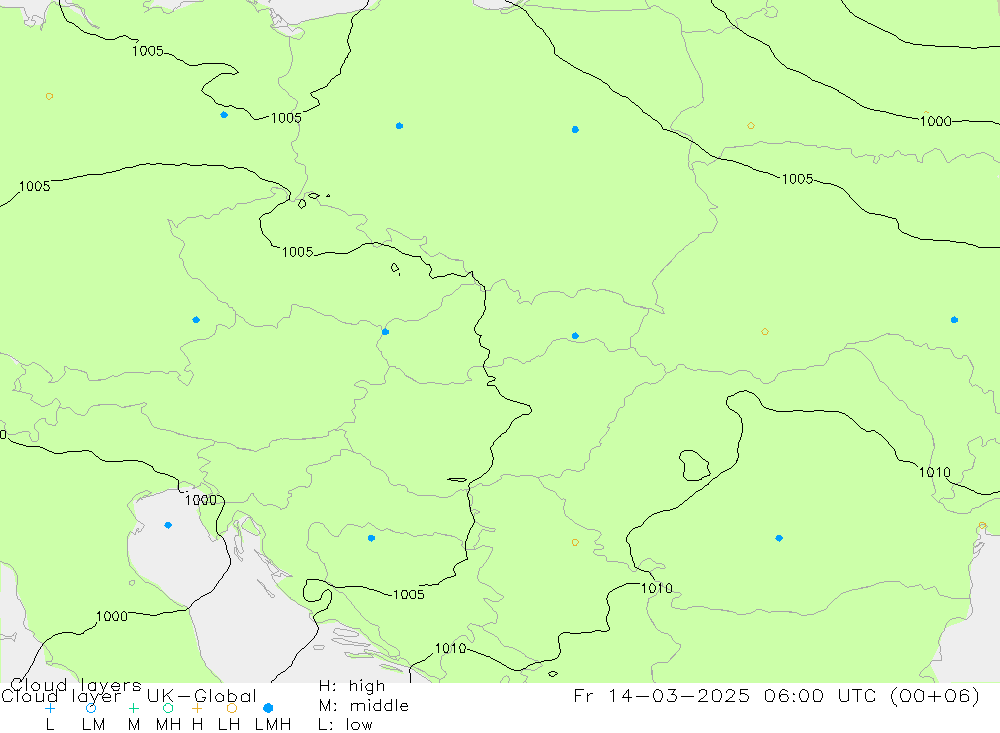Click the filled blue LMH legend dot

(x=268, y=708)
